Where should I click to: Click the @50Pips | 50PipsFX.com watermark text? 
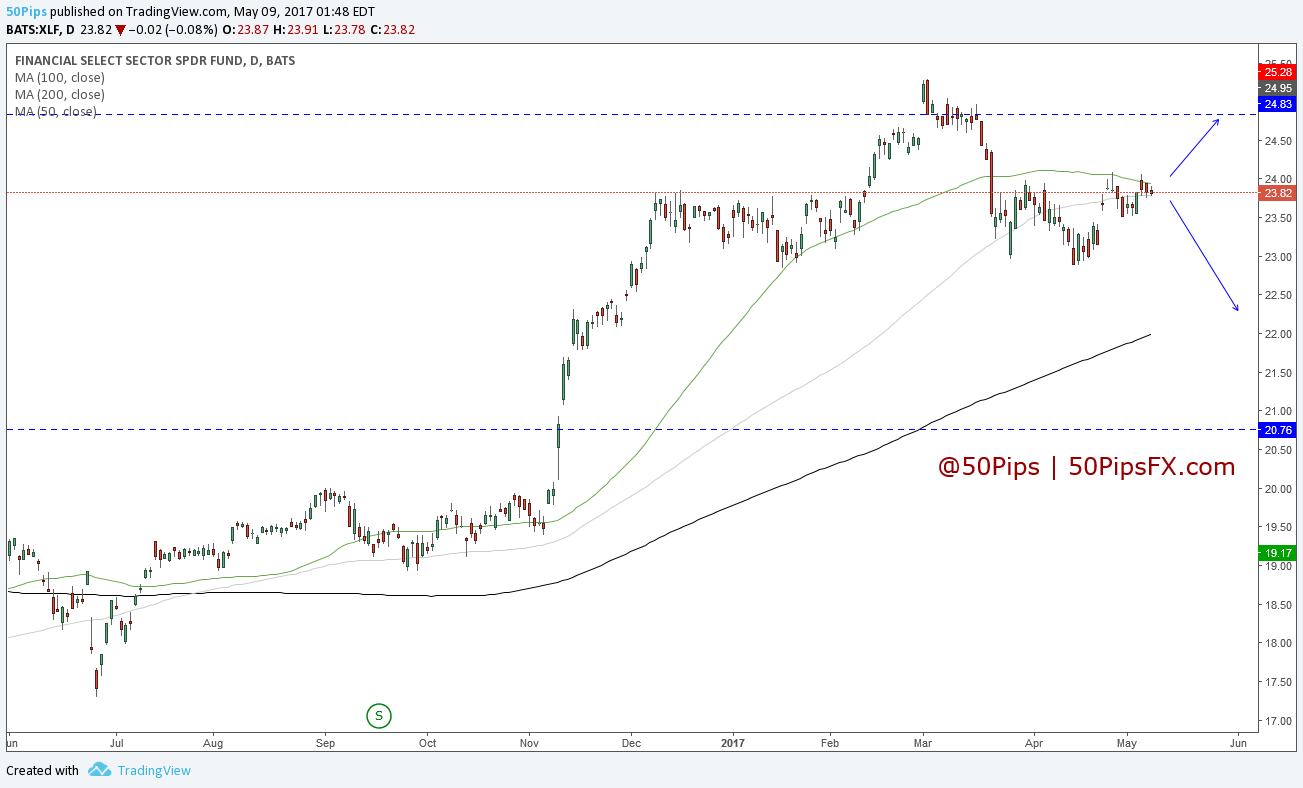[x=1087, y=467]
